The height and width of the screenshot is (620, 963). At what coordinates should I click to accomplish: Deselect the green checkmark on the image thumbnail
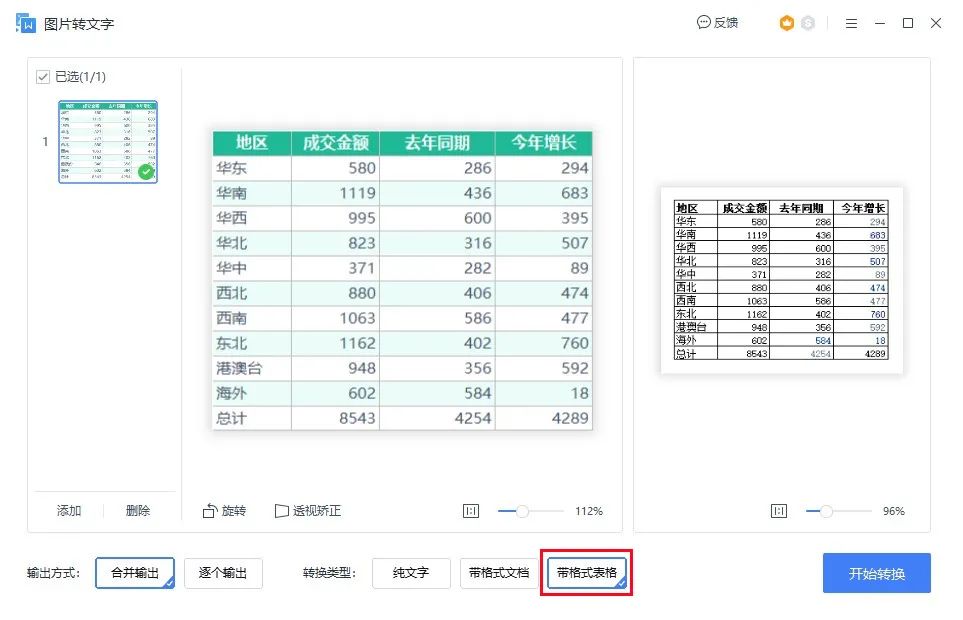pos(145,172)
